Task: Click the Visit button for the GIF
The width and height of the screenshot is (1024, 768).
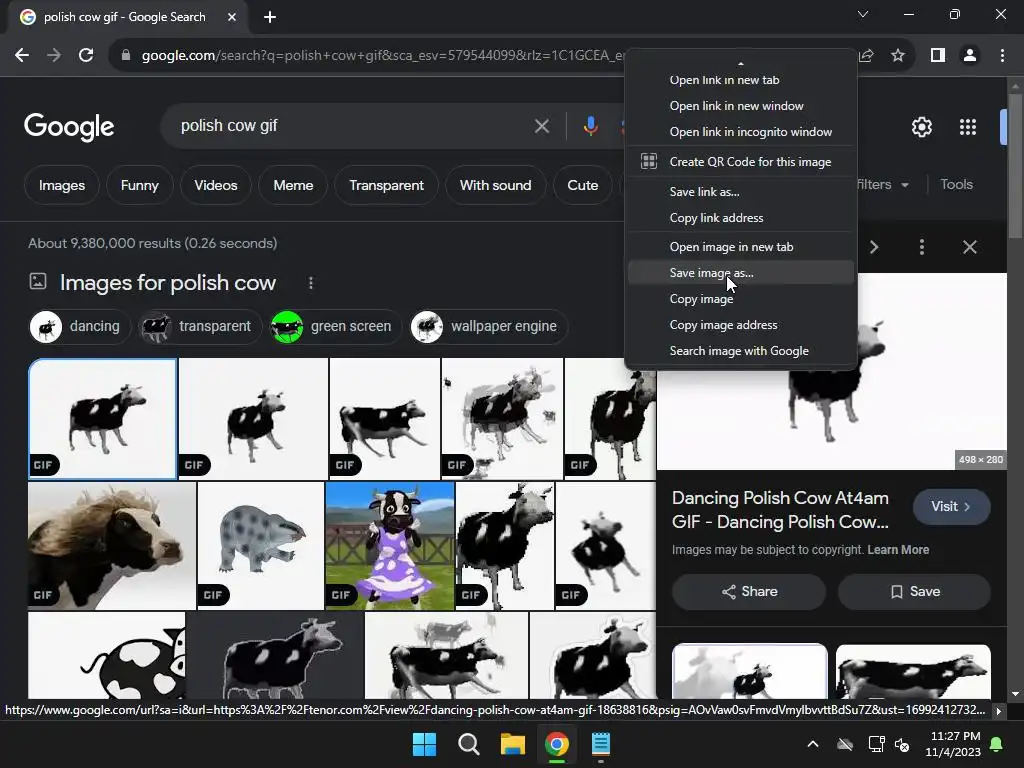Action: tap(951, 507)
